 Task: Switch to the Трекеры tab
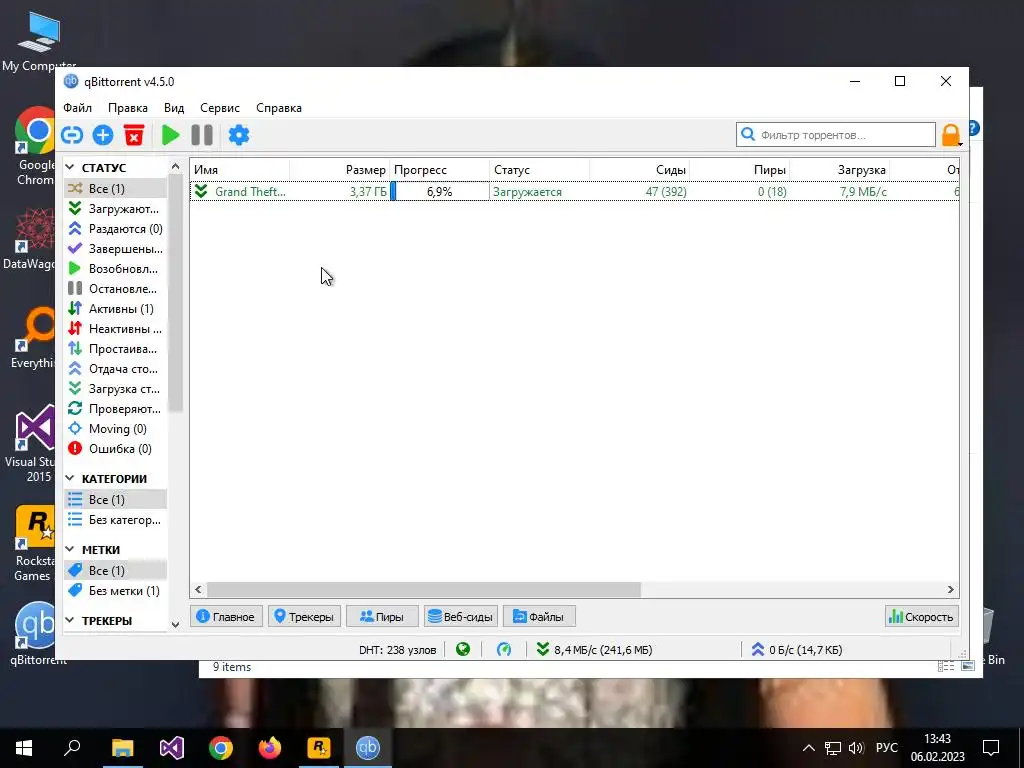(x=304, y=616)
